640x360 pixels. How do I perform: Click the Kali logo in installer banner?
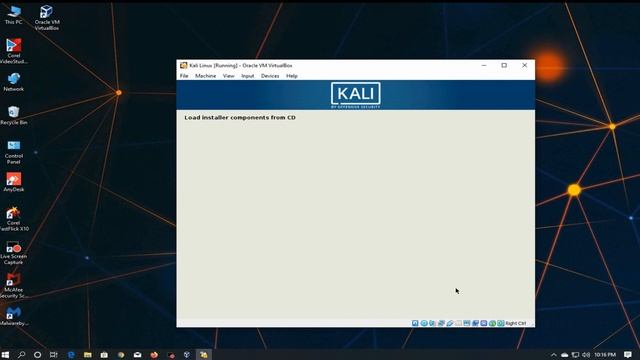click(x=356, y=95)
